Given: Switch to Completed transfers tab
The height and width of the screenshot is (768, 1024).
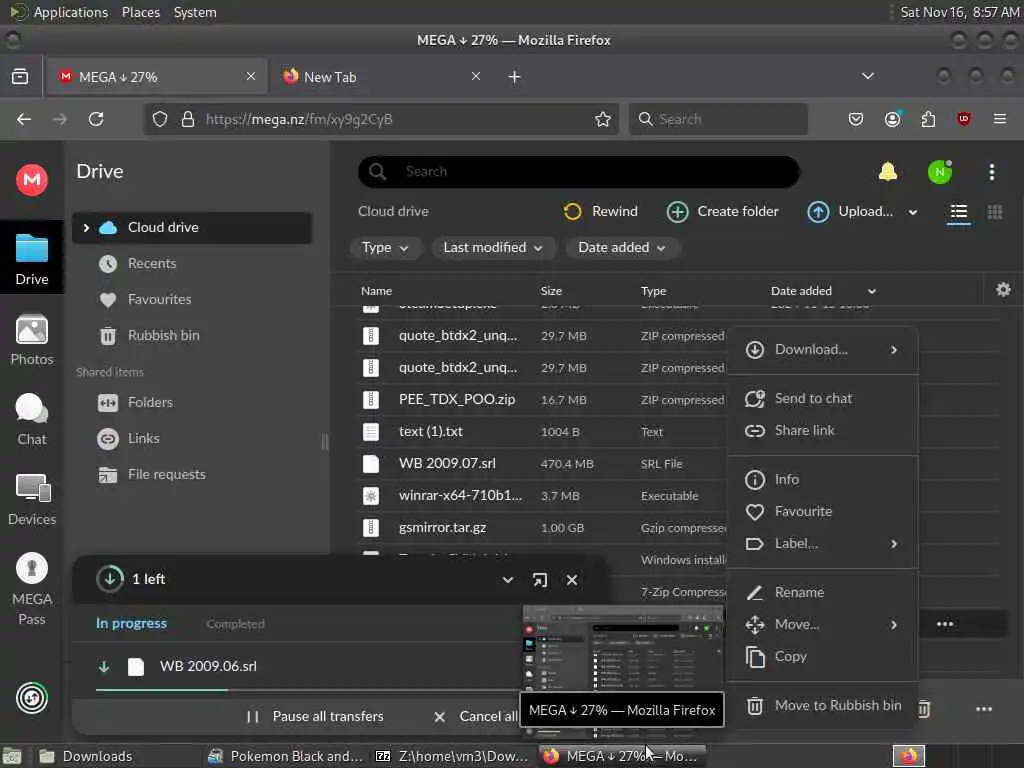Looking at the screenshot, I should [235, 624].
